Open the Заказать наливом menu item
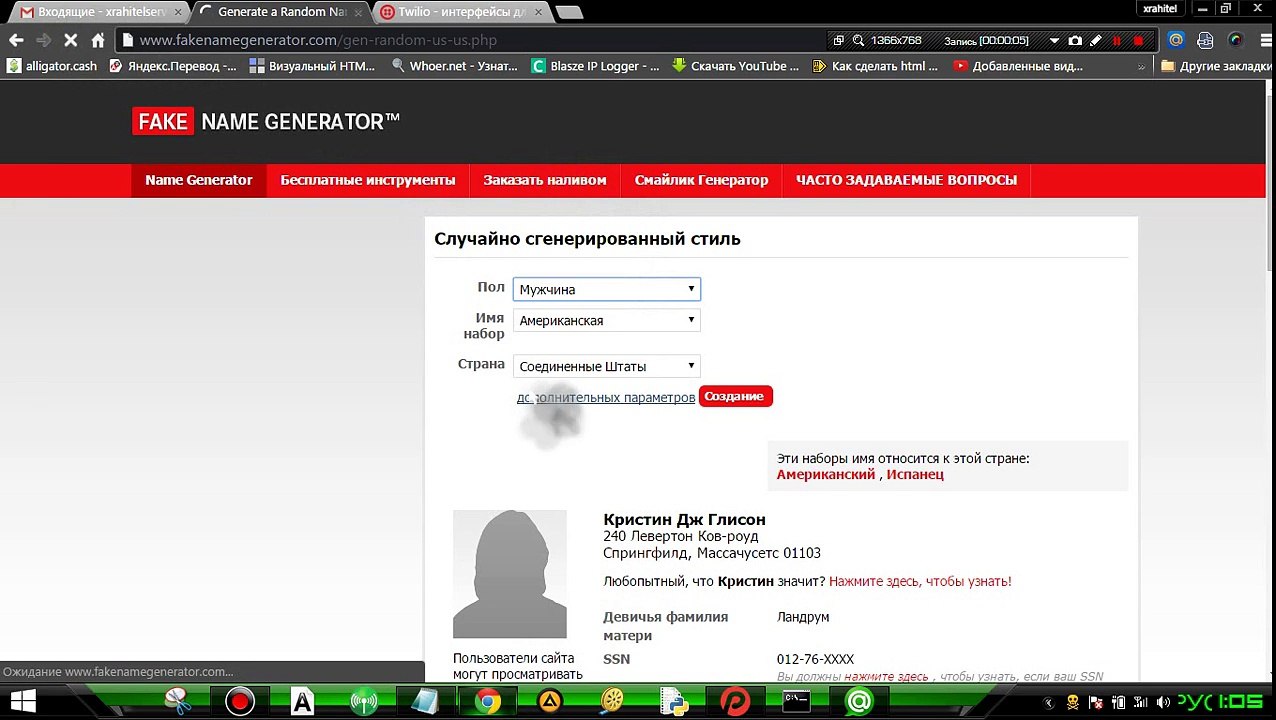Image resolution: width=1276 pixels, height=720 pixels. point(545,180)
